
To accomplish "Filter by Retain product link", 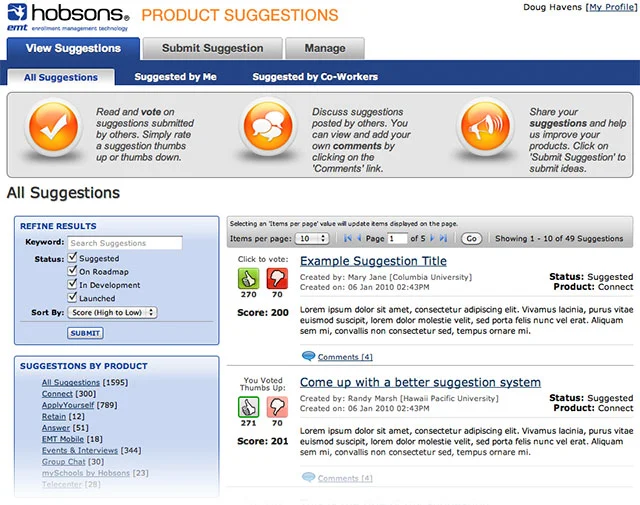I will 53,416.
